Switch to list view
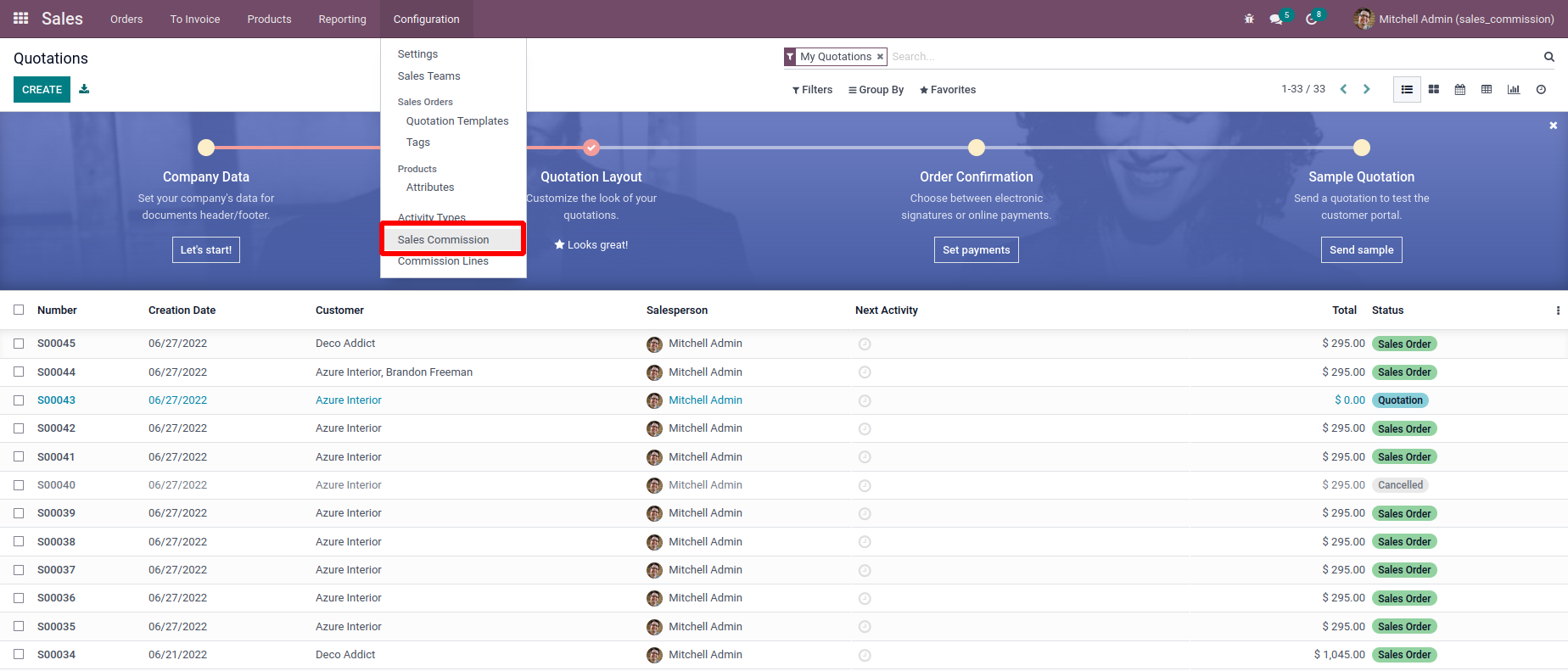This screenshot has width=1568, height=671. click(x=1407, y=89)
